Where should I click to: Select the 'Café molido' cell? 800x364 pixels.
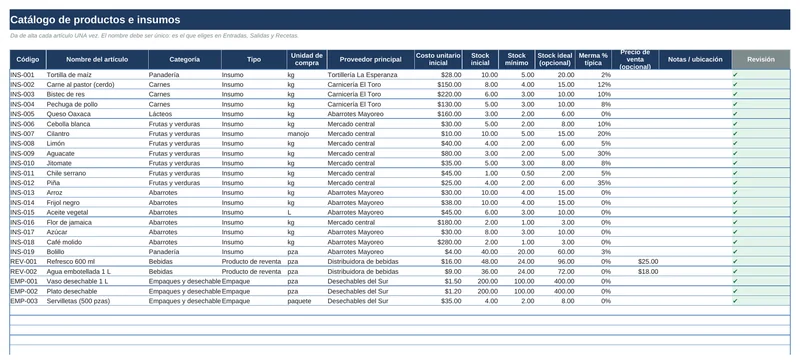(97, 242)
